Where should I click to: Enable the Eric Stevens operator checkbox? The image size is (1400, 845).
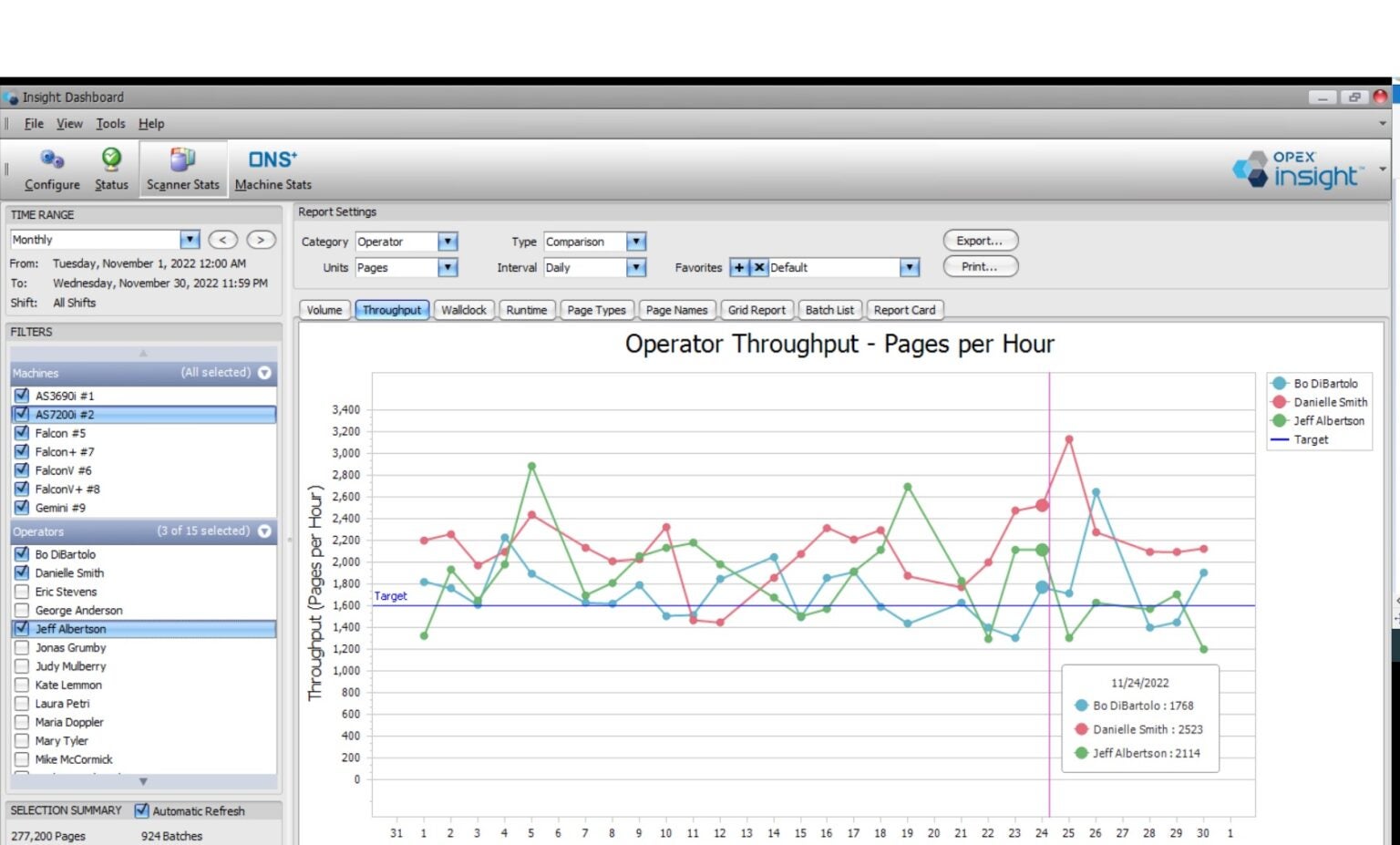(x=21, y=591)
